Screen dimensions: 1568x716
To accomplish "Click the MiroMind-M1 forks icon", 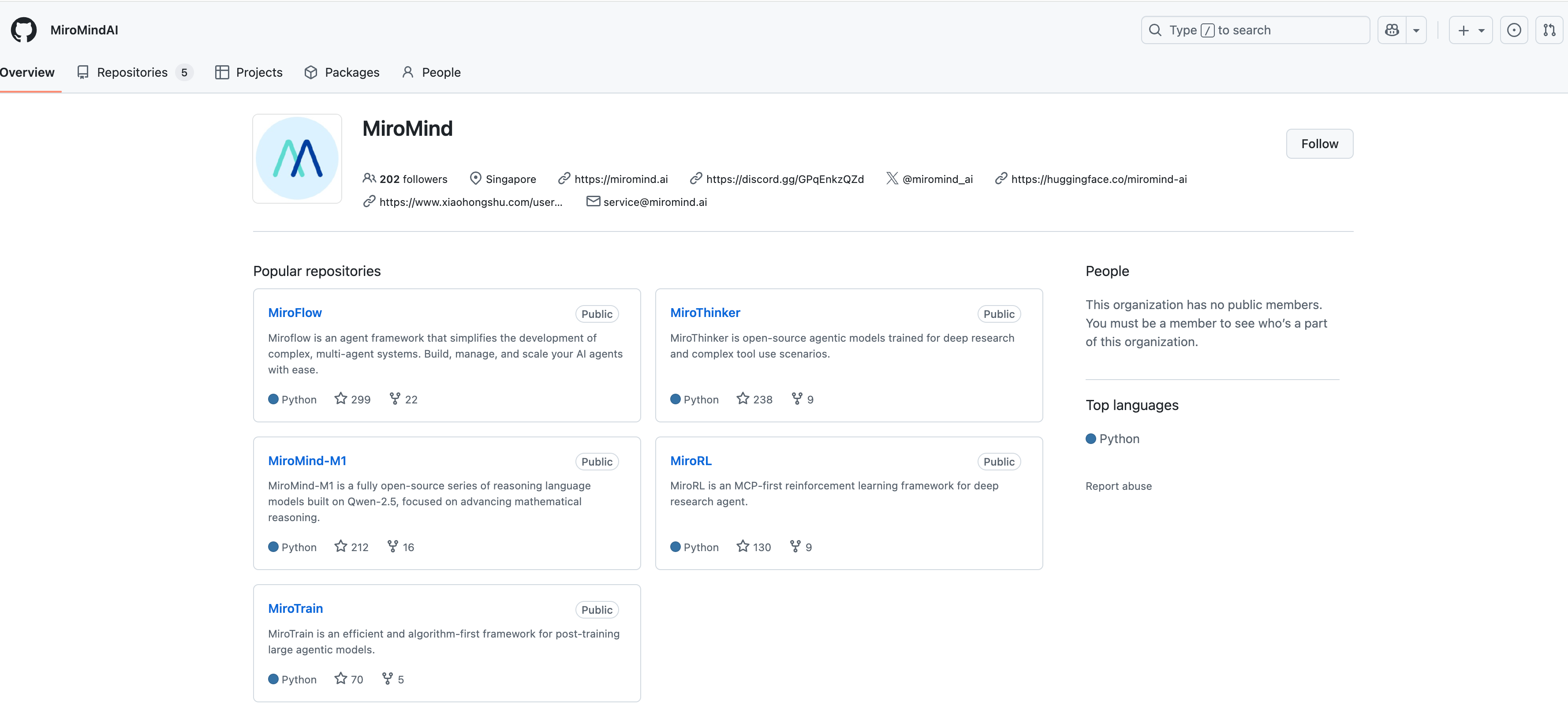I will pos(392,546).
